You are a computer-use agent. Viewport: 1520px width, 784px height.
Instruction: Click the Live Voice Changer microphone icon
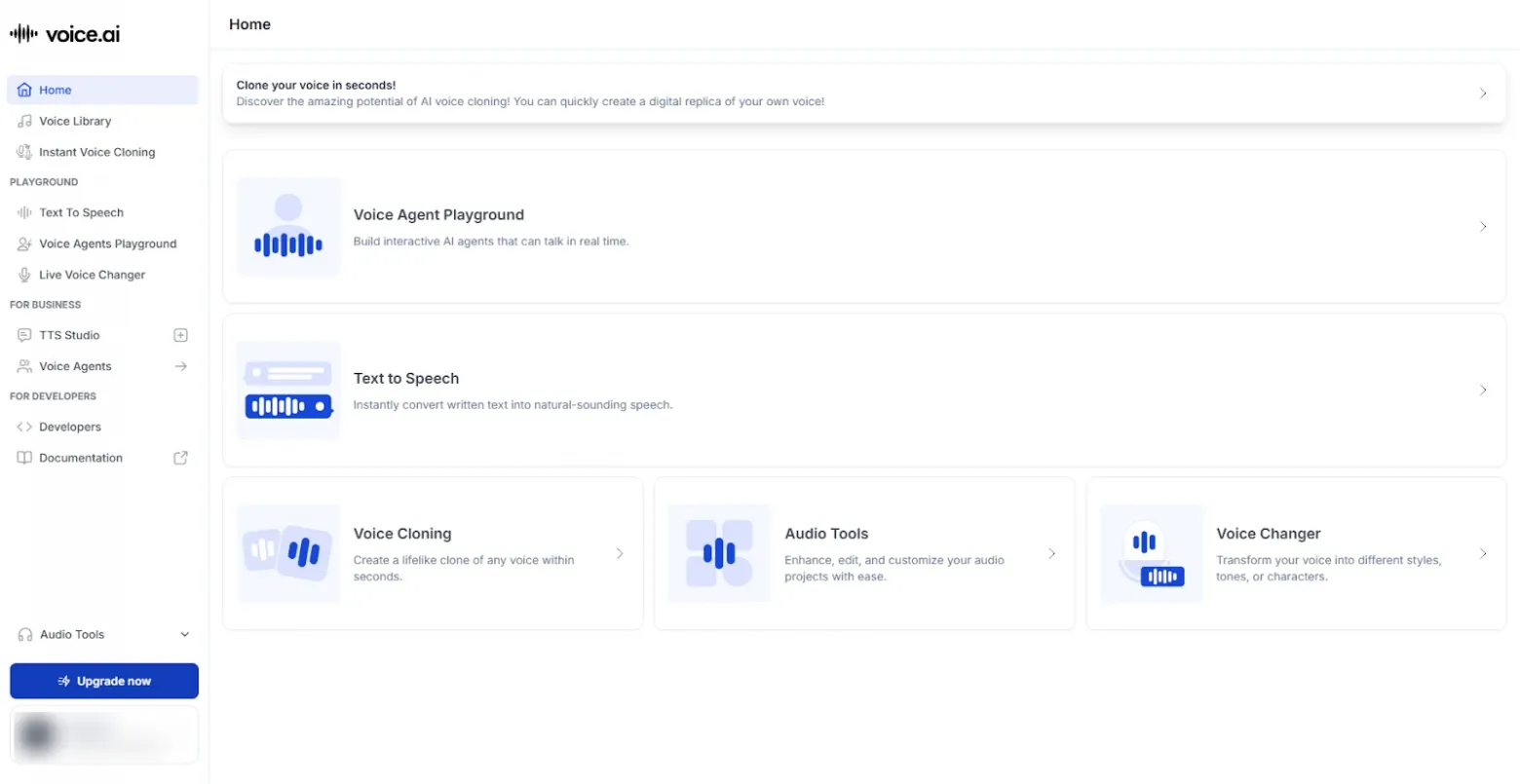coord(23,275)
